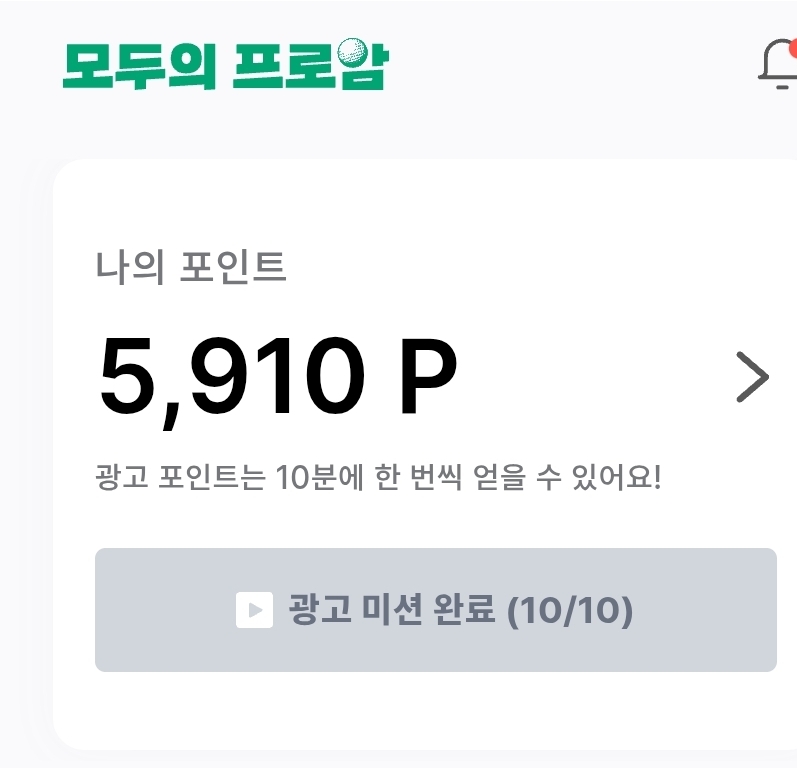Open point details with the right chevron

(752, 377)
